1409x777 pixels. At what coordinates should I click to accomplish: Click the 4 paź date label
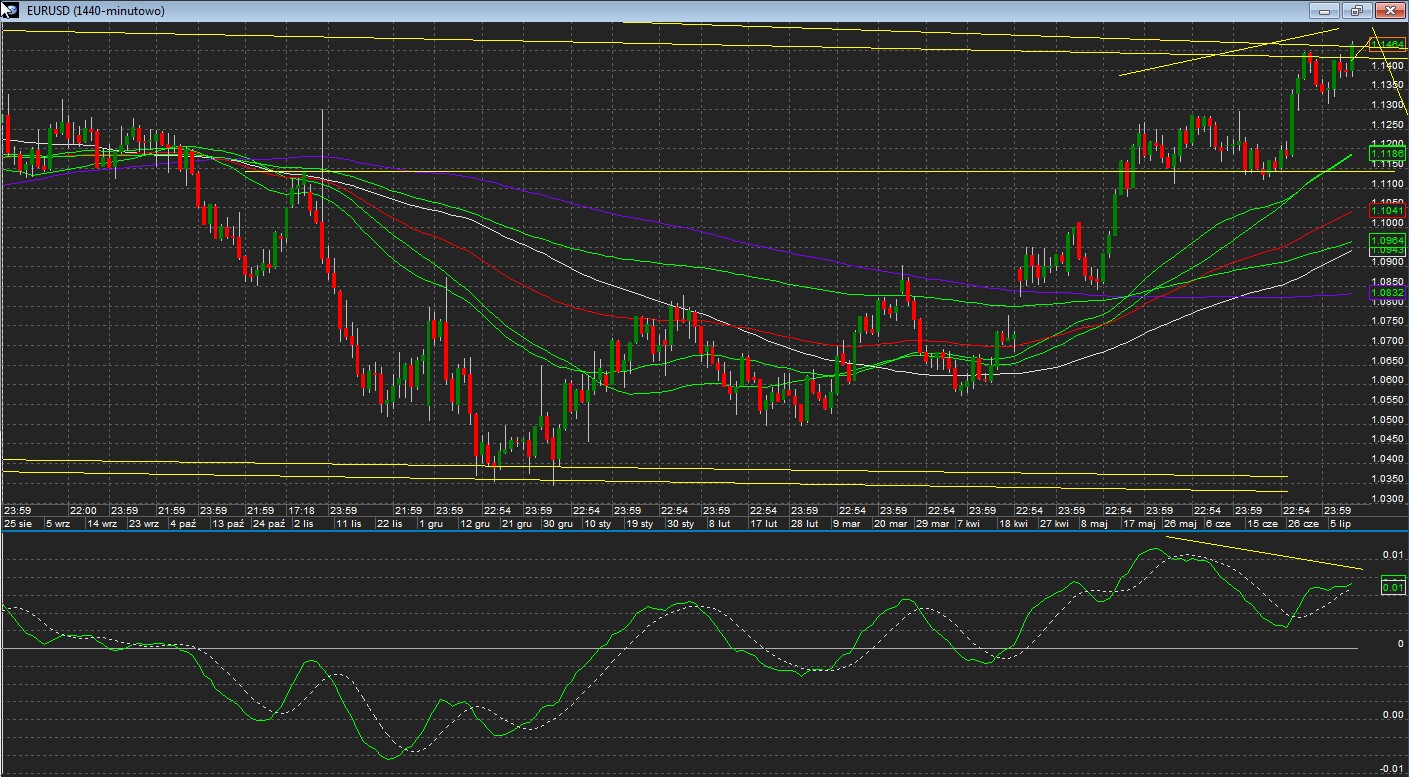pos(183,523)
